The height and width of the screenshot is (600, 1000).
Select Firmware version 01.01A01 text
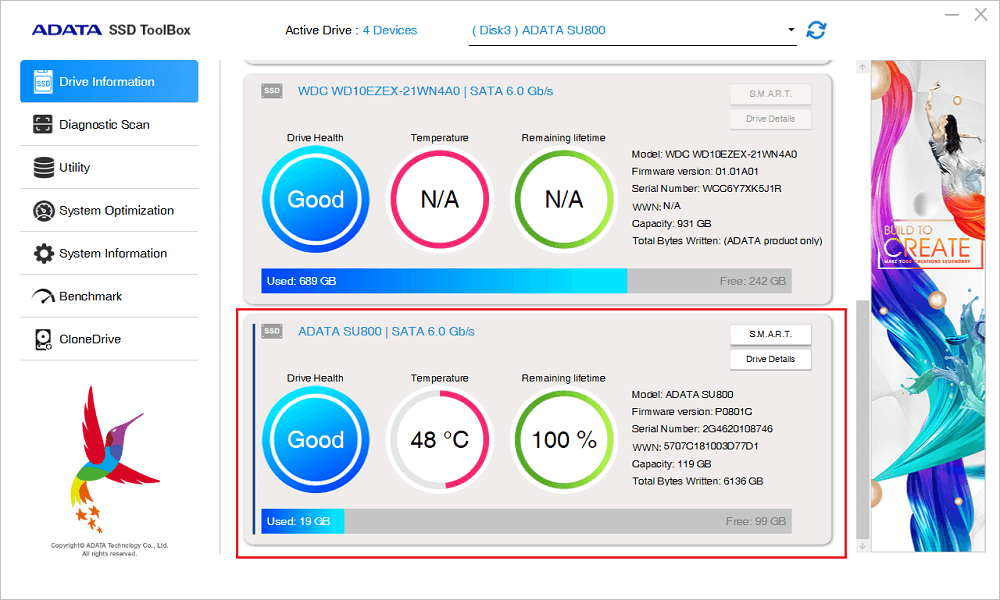tap(695, 172)
